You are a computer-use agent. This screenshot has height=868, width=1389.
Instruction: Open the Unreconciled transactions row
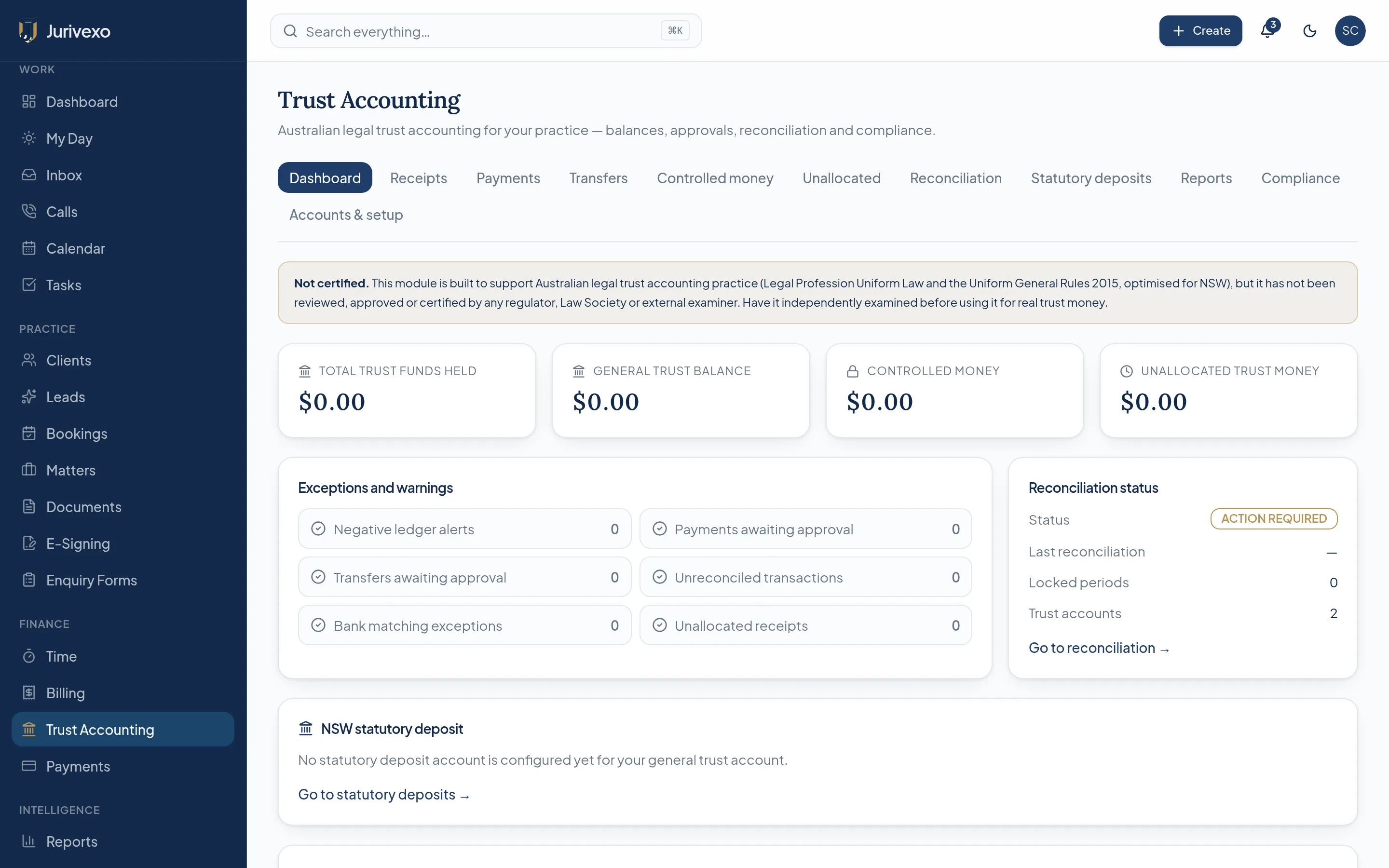(x=805, y=577)
